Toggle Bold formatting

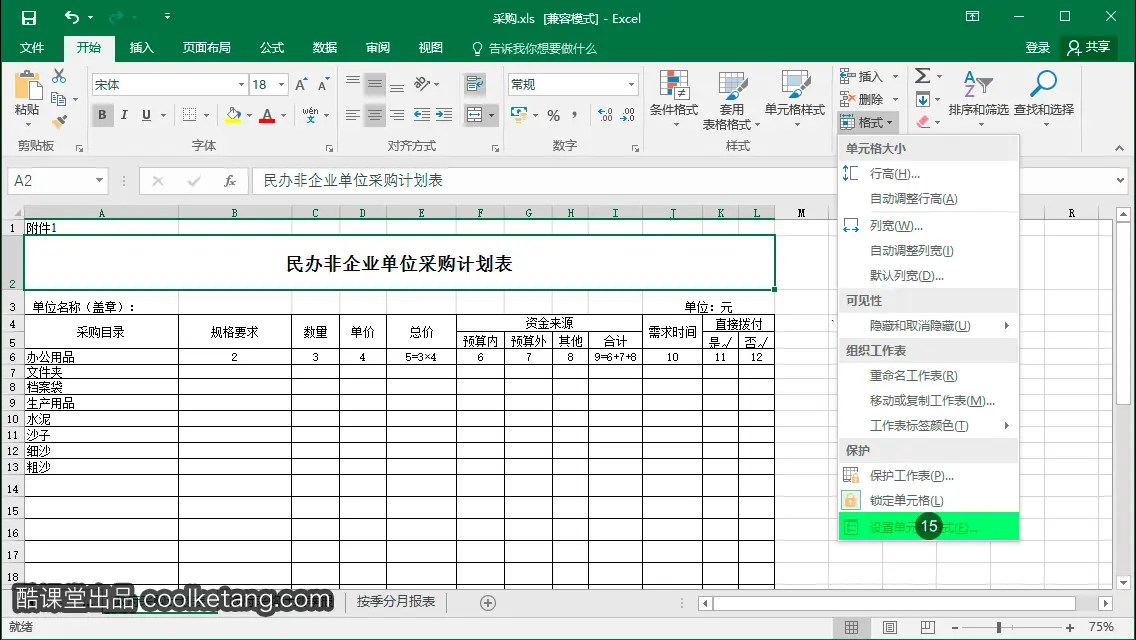coord(102,115)
